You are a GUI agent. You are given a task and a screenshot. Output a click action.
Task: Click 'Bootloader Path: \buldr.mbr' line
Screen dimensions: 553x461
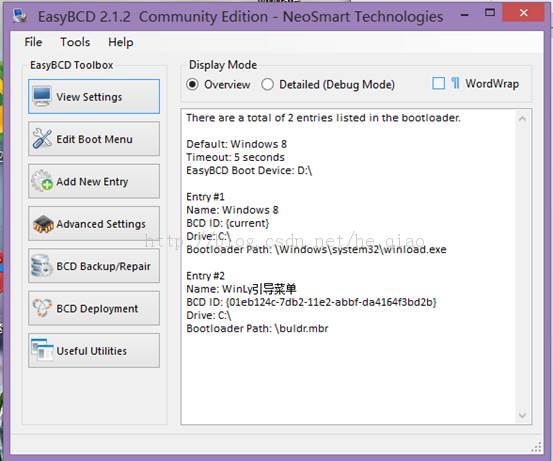(x=257, y=328)
